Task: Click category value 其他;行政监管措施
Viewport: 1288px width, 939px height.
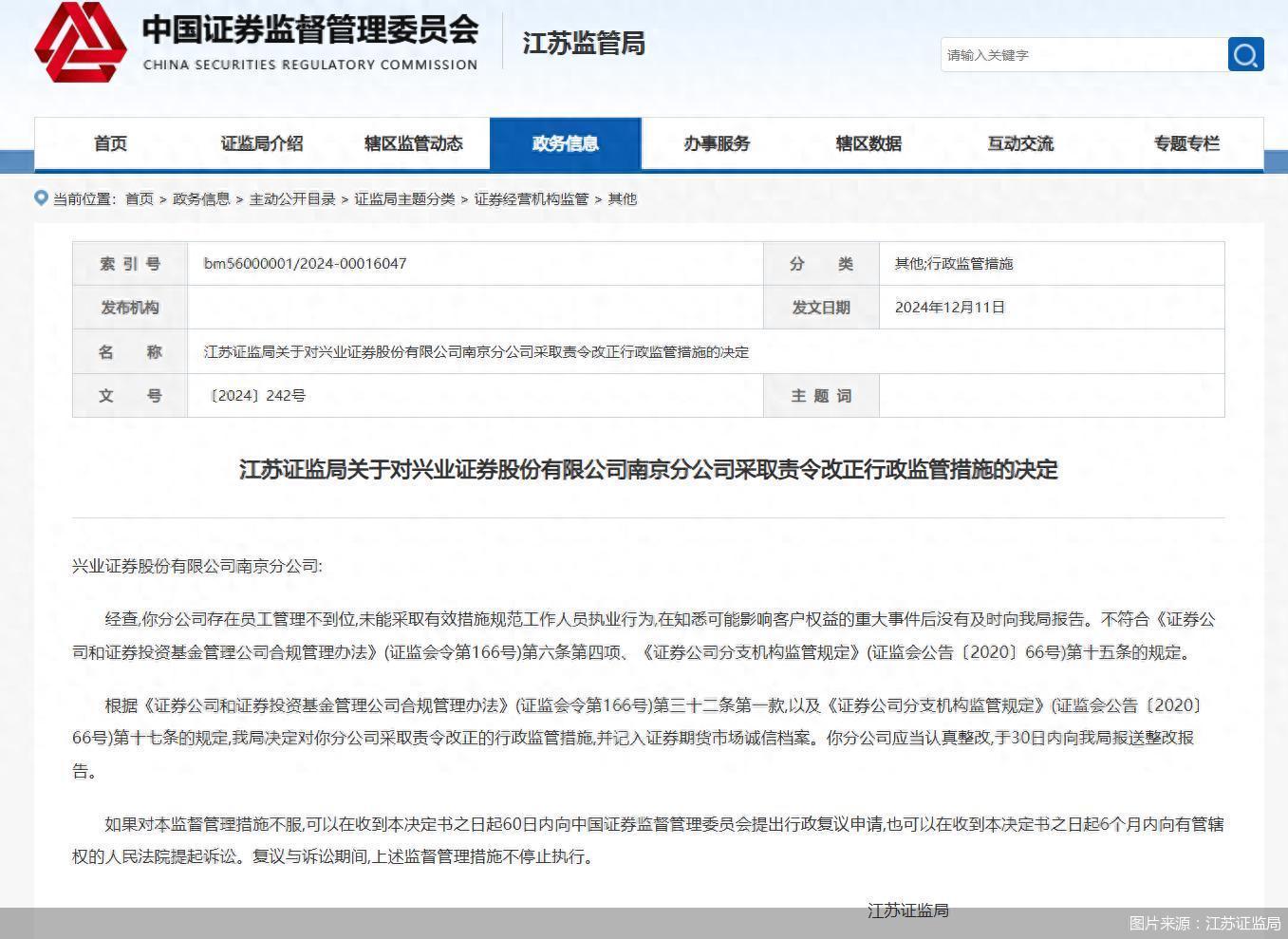Action: tap(954, 263)
